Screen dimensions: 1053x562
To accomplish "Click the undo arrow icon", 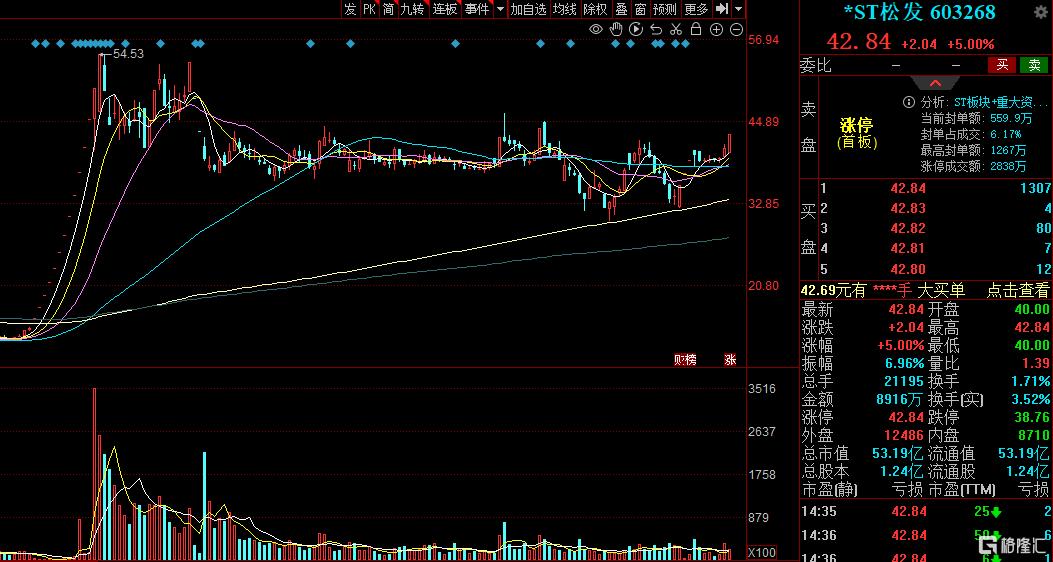I will tap(656, 29).
